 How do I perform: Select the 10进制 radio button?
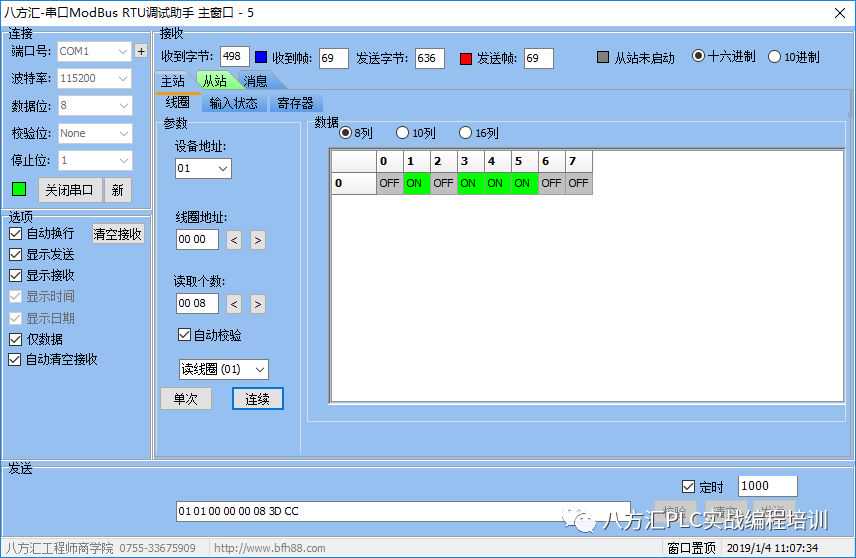tap(775, 57)
